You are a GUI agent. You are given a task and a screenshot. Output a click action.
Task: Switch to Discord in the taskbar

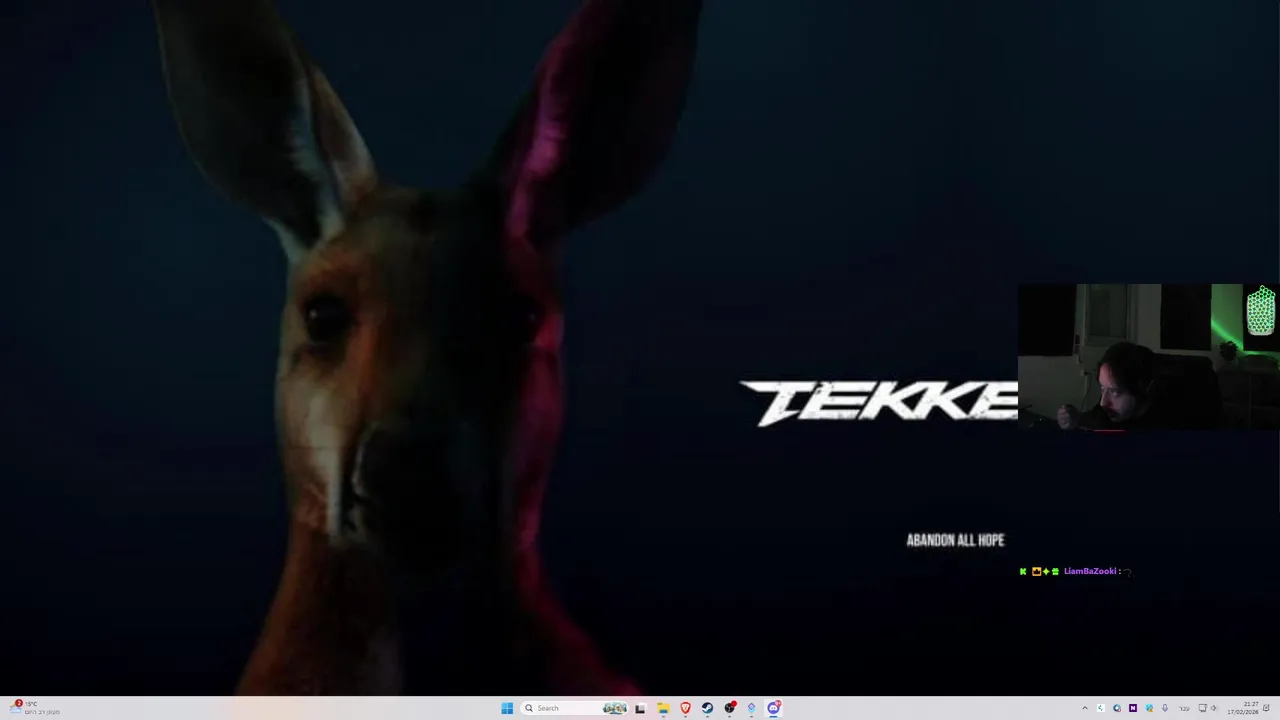tap(774, 708)
